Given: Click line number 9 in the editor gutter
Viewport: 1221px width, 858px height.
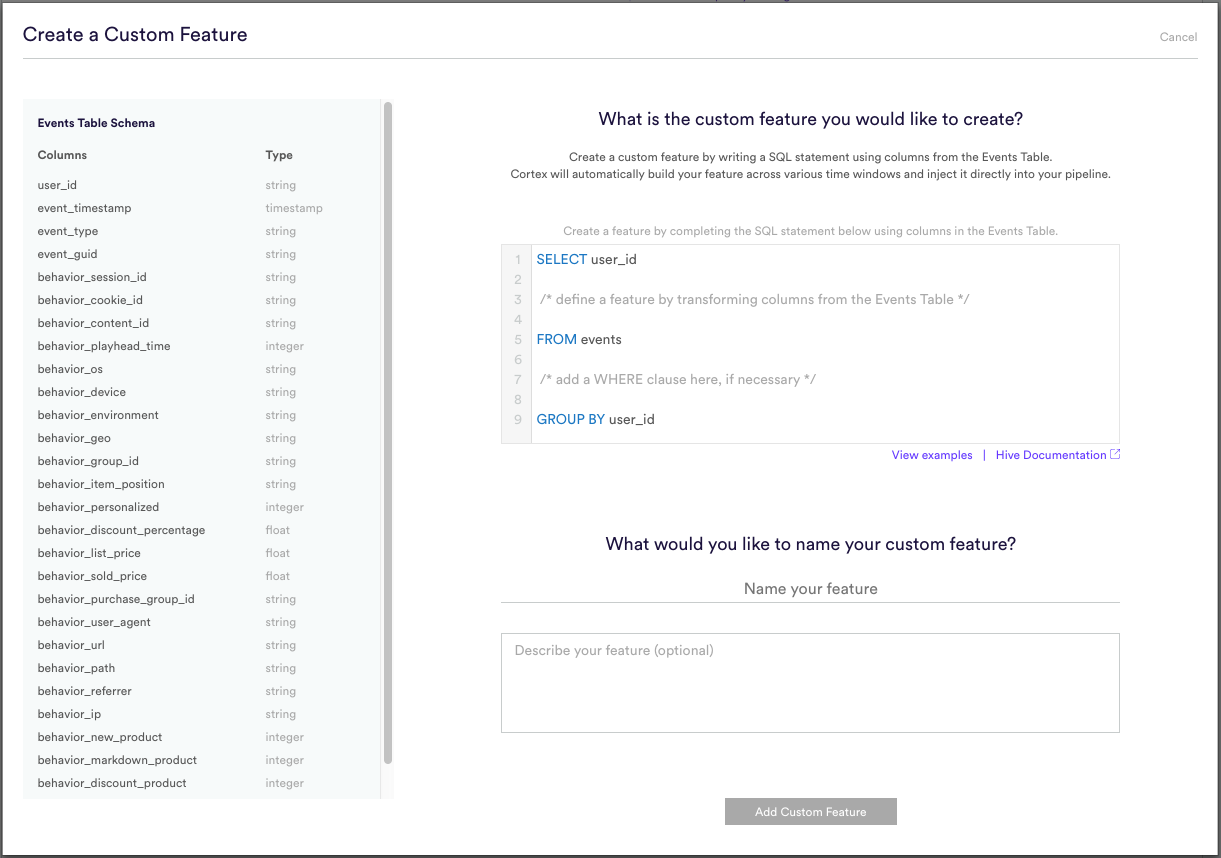Looking at the screenshot, I should [517, 419].
